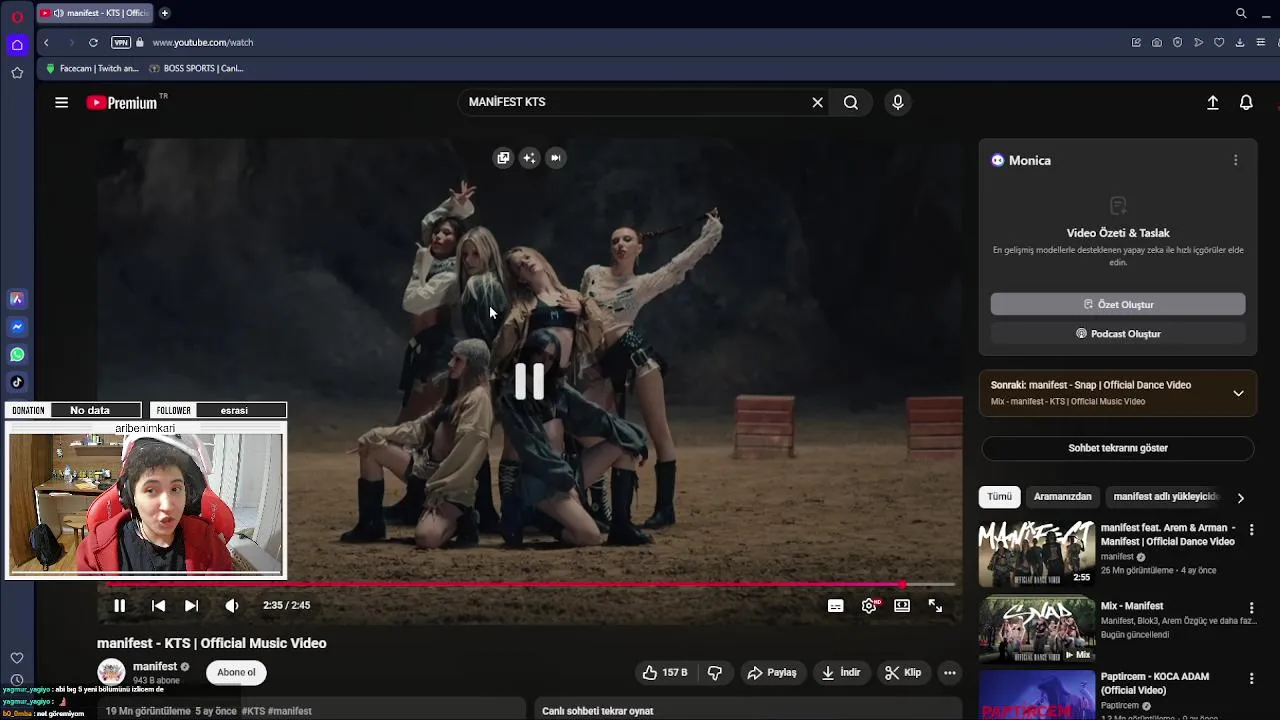Open Opera sidebar home start page icon
The height and width of the screenshot is (720, 1280).
pos(17,45)
